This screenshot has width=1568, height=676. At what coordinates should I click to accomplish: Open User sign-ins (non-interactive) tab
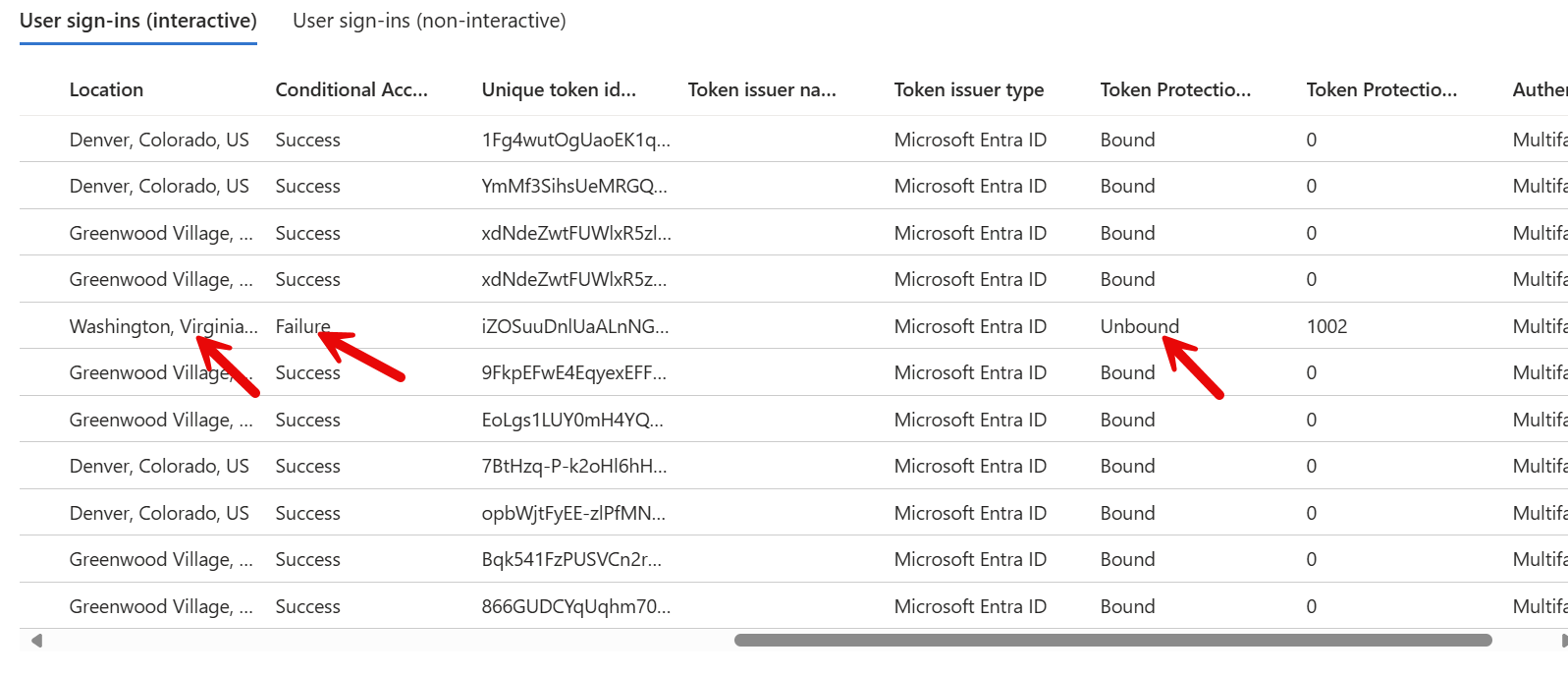coord(429,21)
